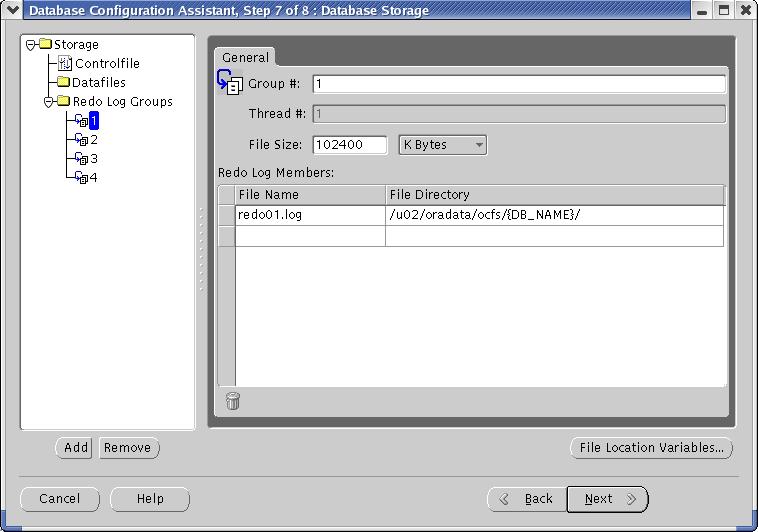
Task: Open File Location Variables dialog
Action: (651, 448)
